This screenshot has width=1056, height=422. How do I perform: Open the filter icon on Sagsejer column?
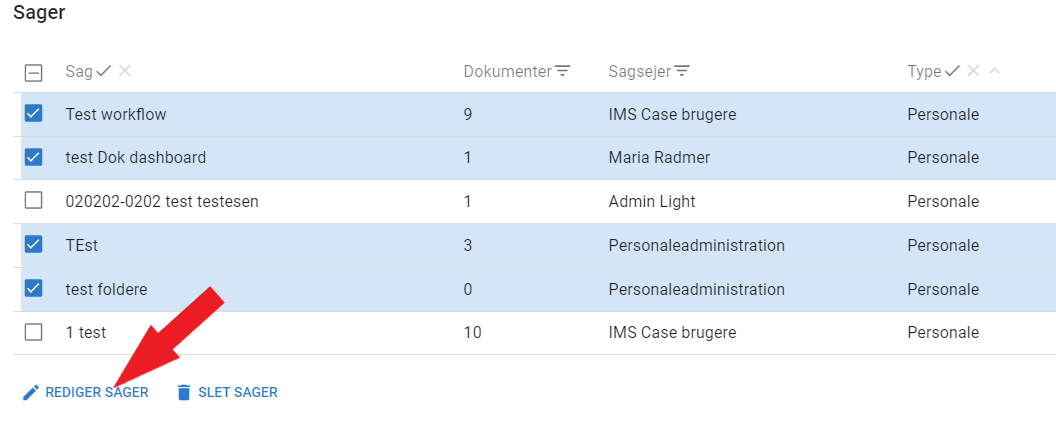[x=682, y=71]
